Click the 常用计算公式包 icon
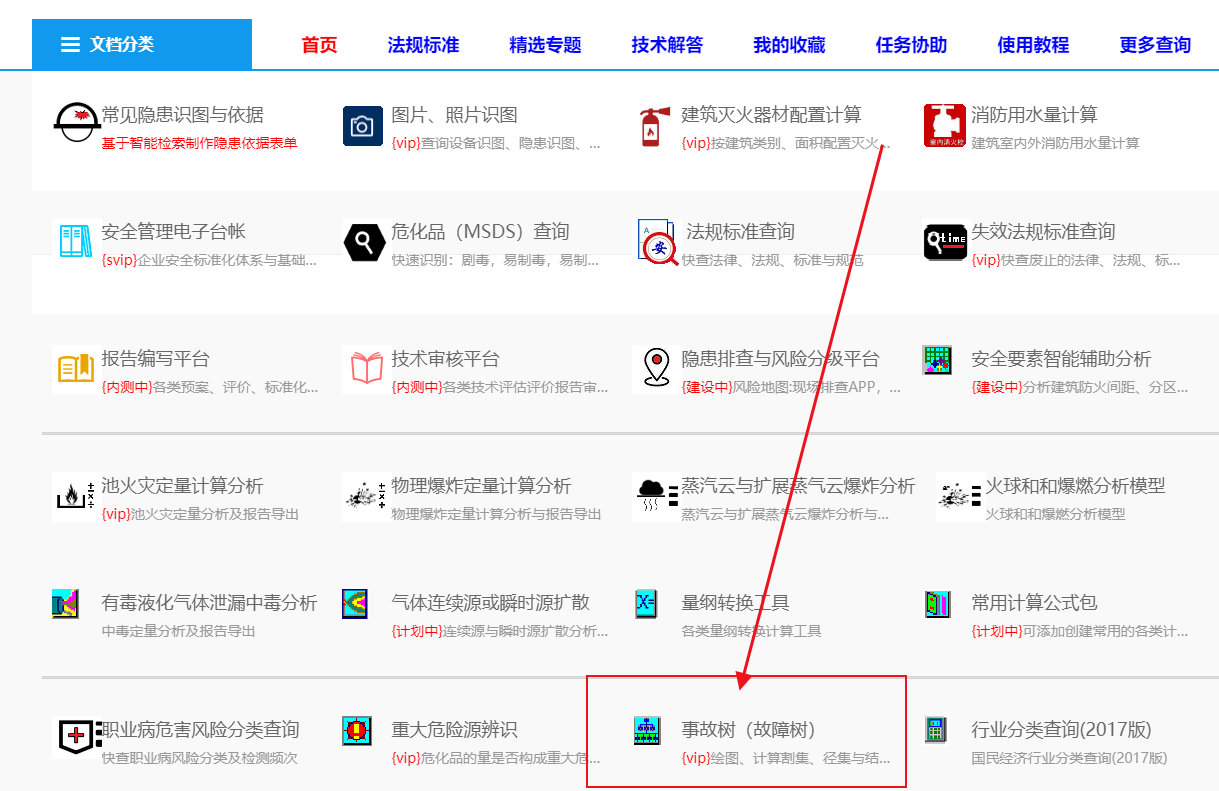Image resolution: width=1219 pixels, height=791 pixels. (x=937, y=603)
